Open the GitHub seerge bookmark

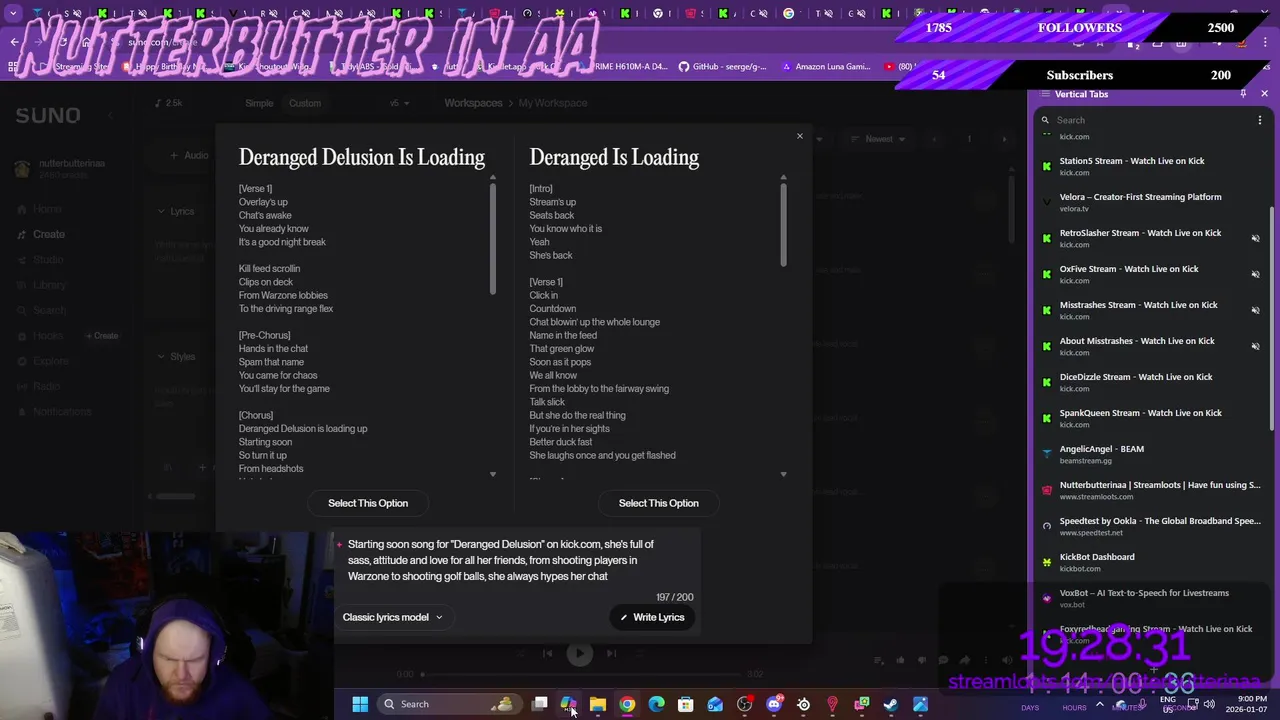coord(722,67)
